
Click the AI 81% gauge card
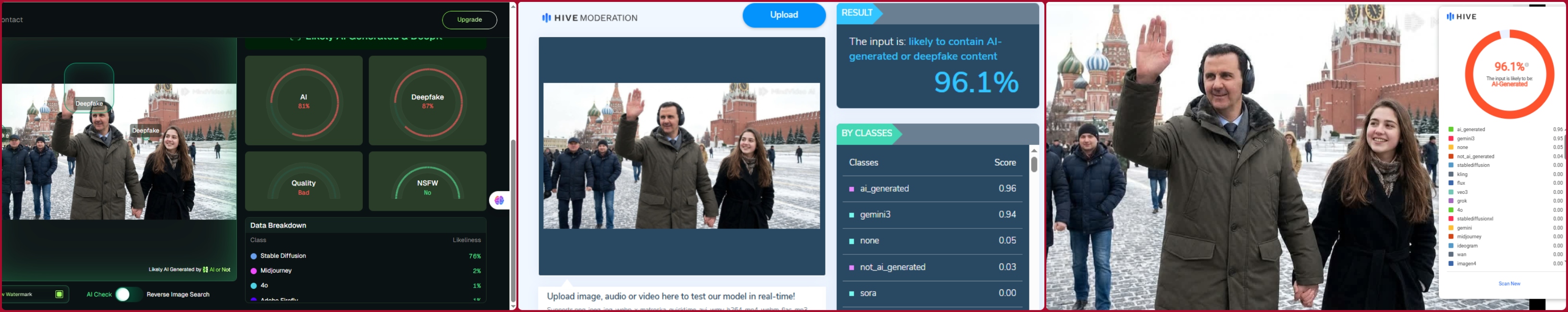[303, 101]
